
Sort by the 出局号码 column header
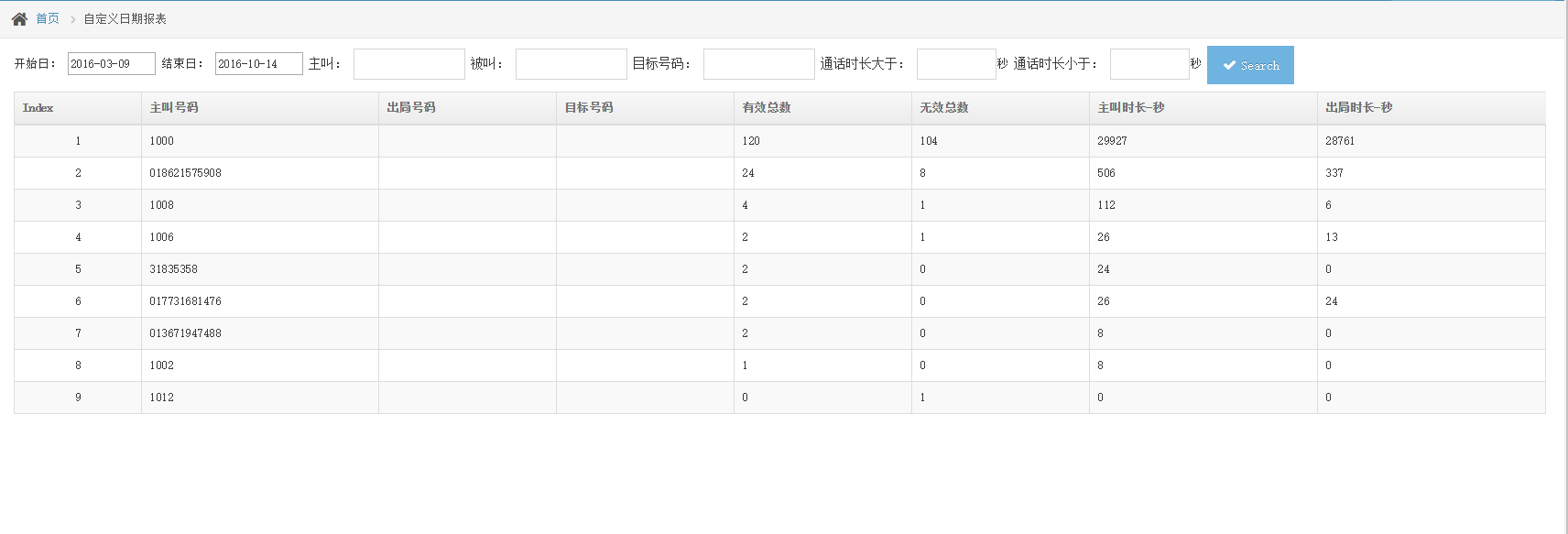[411, 108]
